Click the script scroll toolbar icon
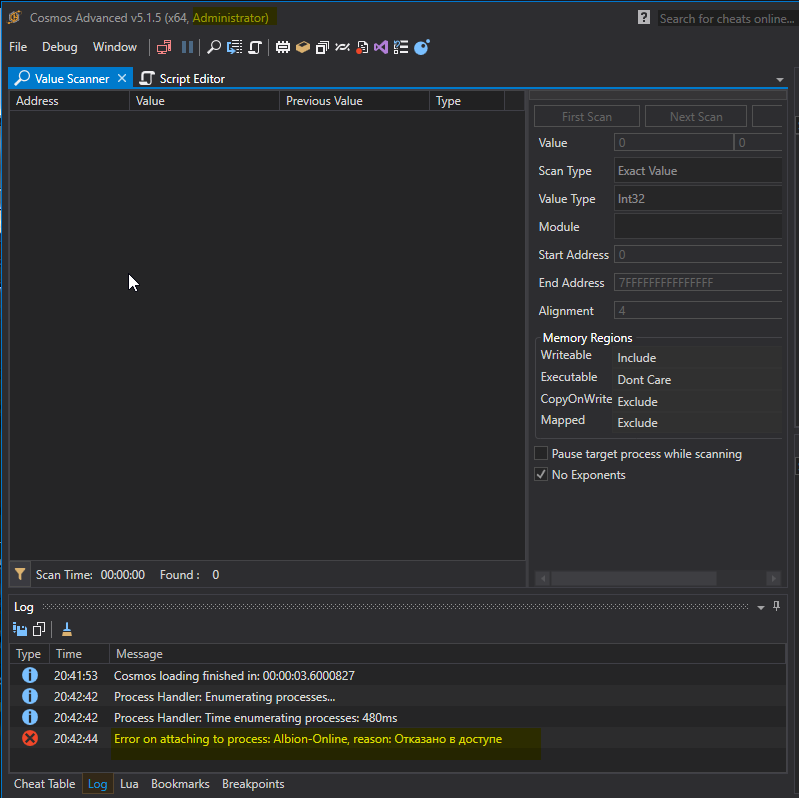799x798 pixels. [x=255, y=47]
